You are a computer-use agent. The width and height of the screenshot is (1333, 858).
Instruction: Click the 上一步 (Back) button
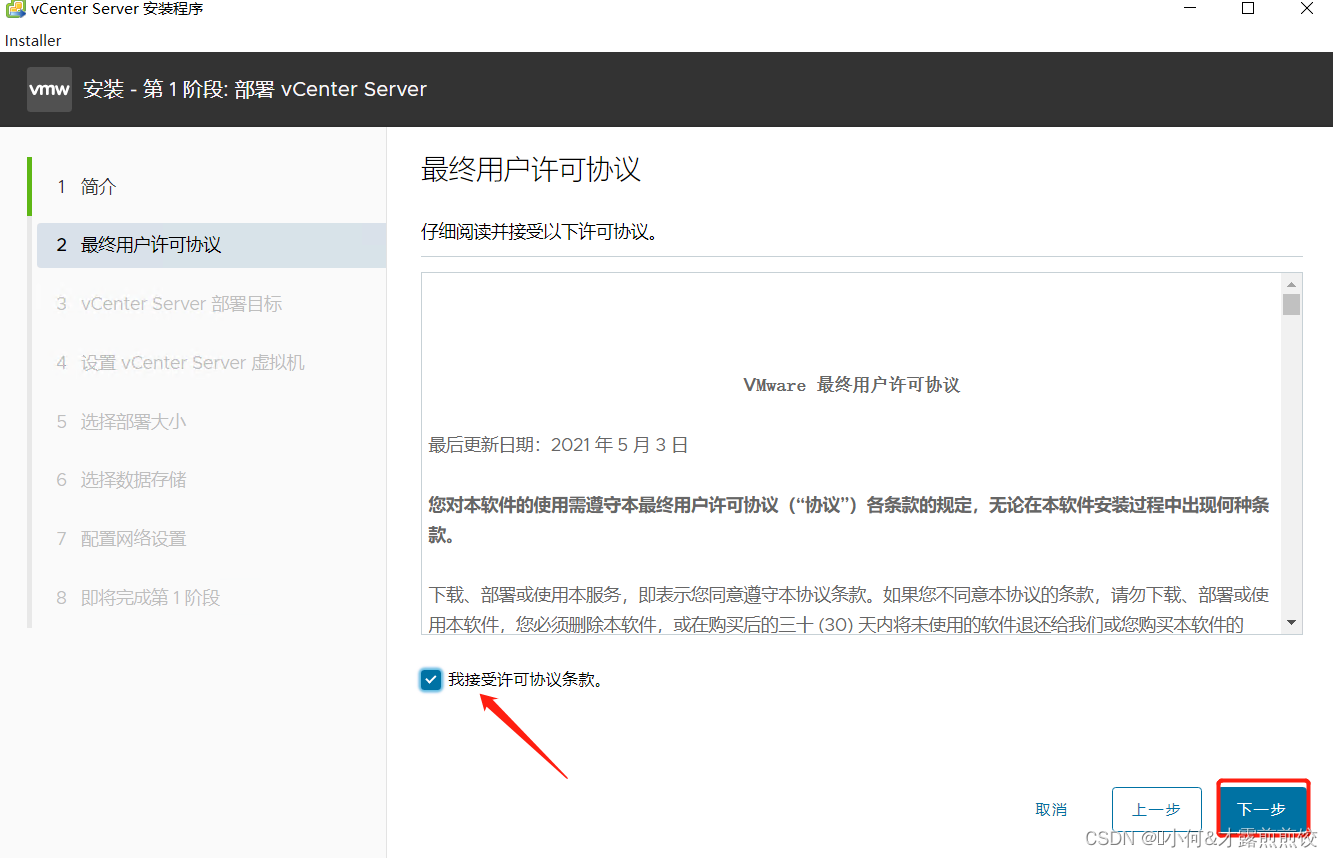1156,809
